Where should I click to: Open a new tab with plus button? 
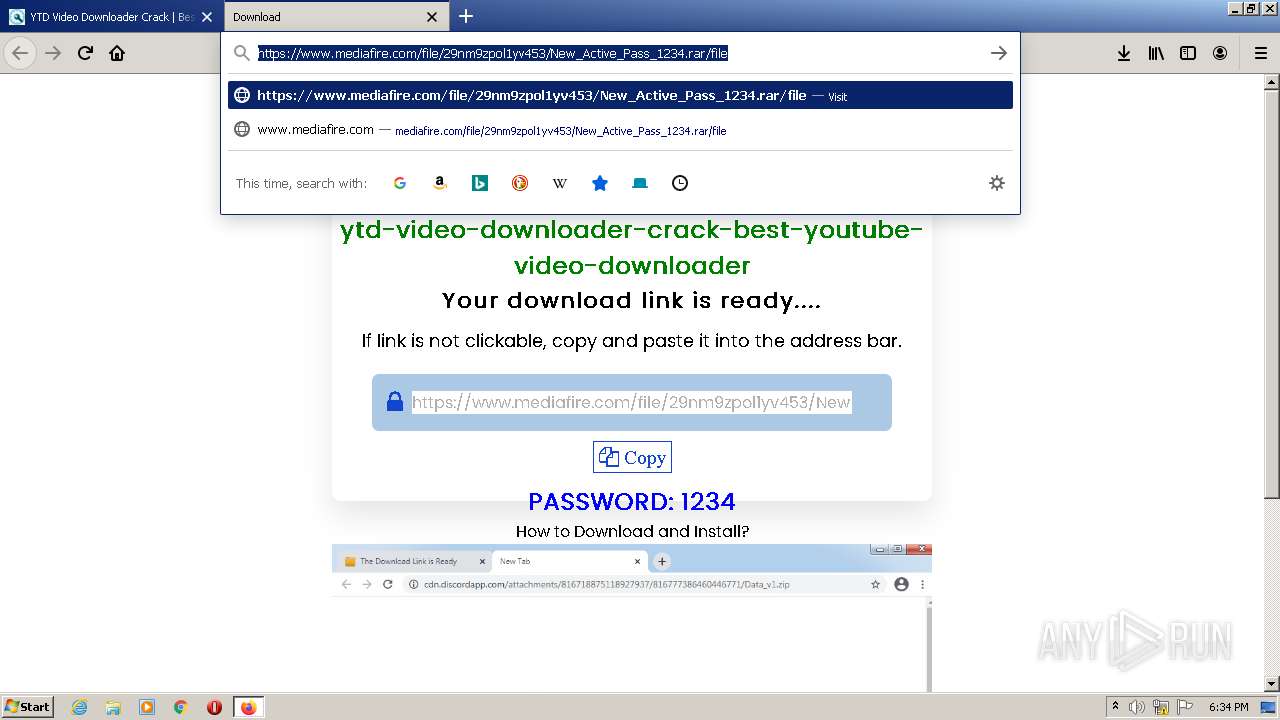pyautogui.click(x=466, y=16)
